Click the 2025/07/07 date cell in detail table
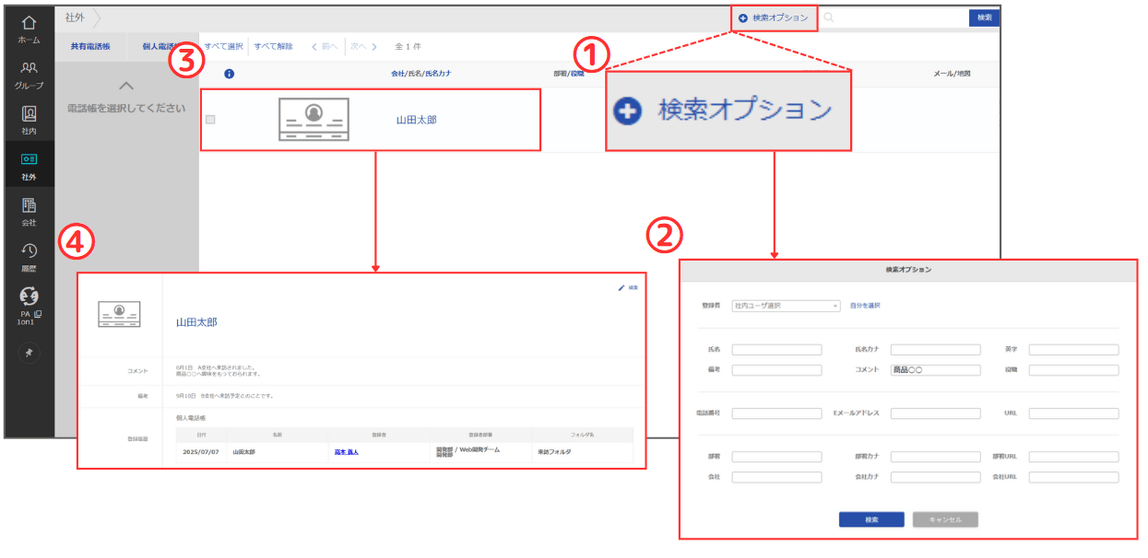Image resolution: width=1148 pixels, height=558 pixels. point(201,452)
